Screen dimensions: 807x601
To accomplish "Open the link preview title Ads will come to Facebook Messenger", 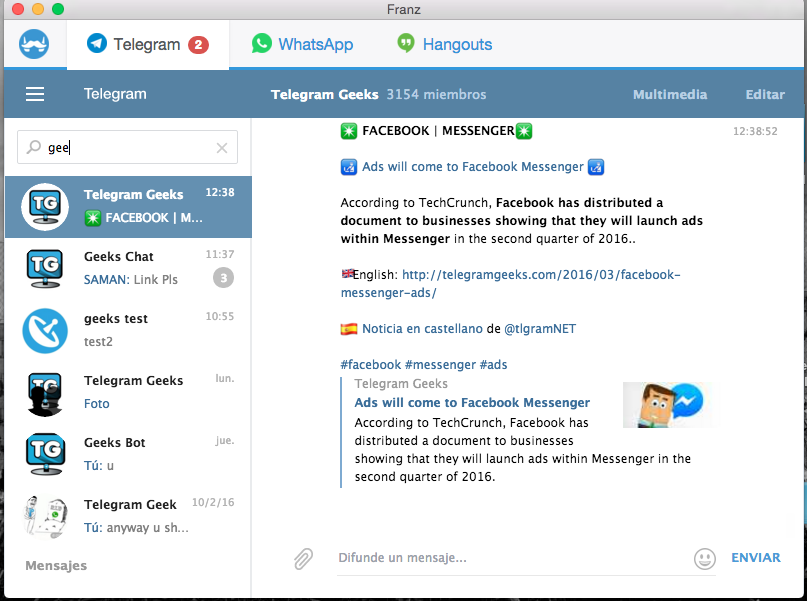I will click(472, 402).
